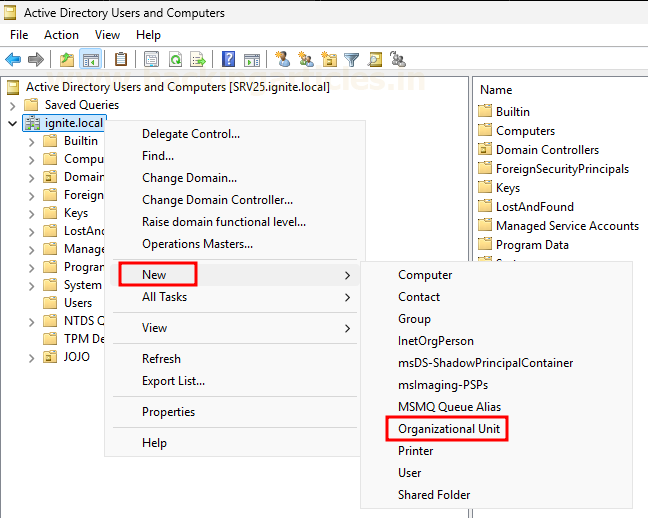This screenshot has height=518, width=648.
Task: Click the Filter funnel toolbar icon
Action: coord(352,60)
